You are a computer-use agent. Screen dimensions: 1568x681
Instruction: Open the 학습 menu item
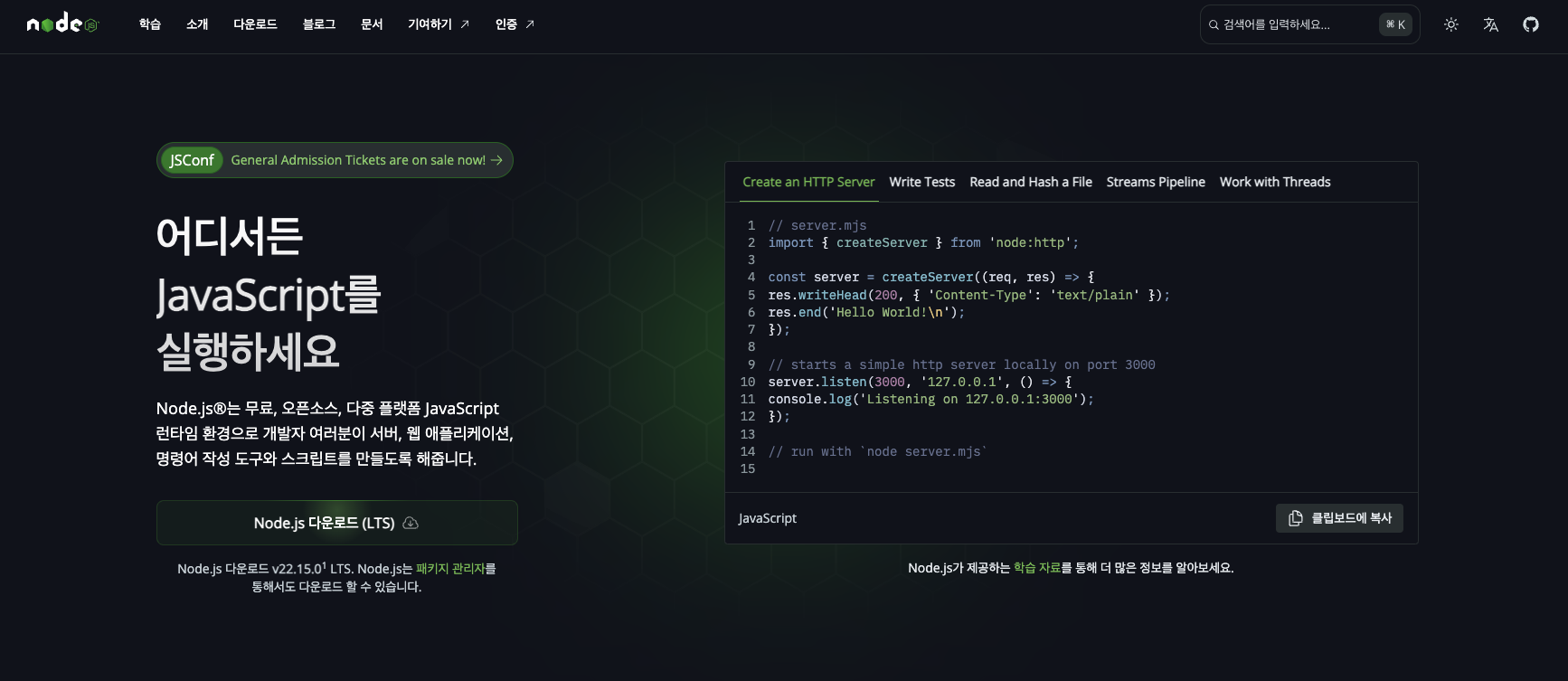point(150,24)
